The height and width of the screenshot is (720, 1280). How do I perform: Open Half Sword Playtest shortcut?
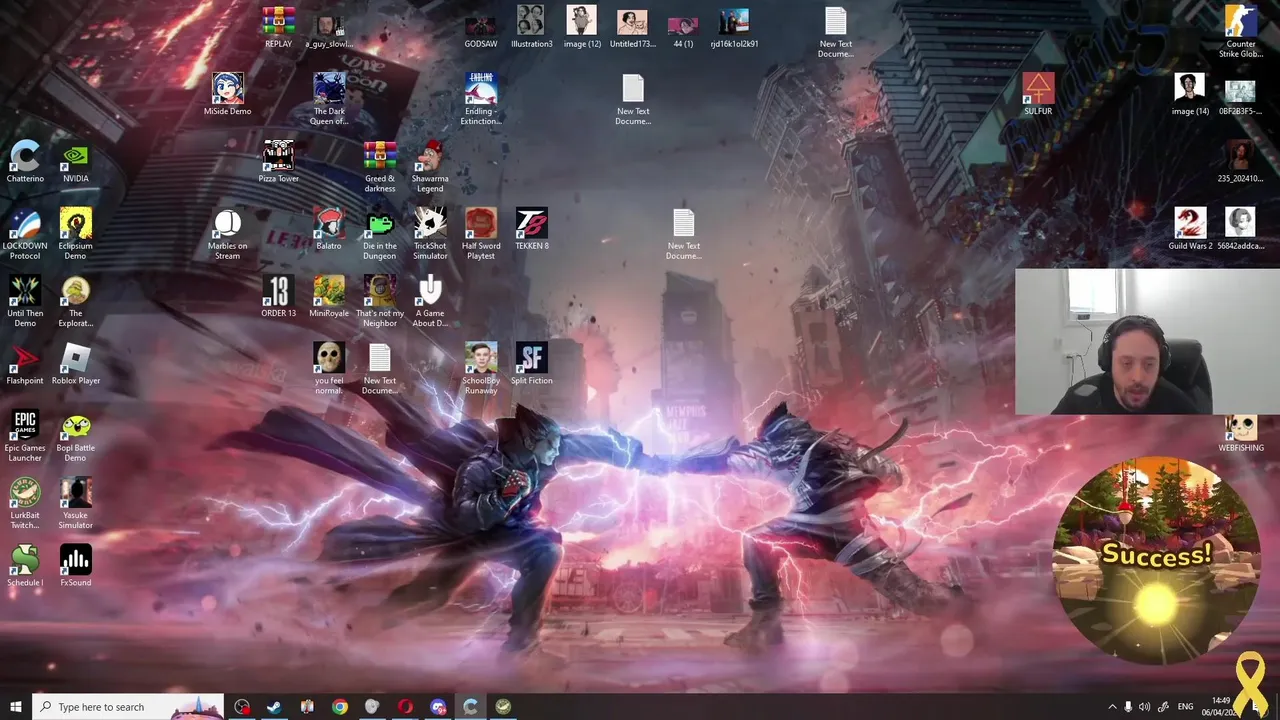480,233
